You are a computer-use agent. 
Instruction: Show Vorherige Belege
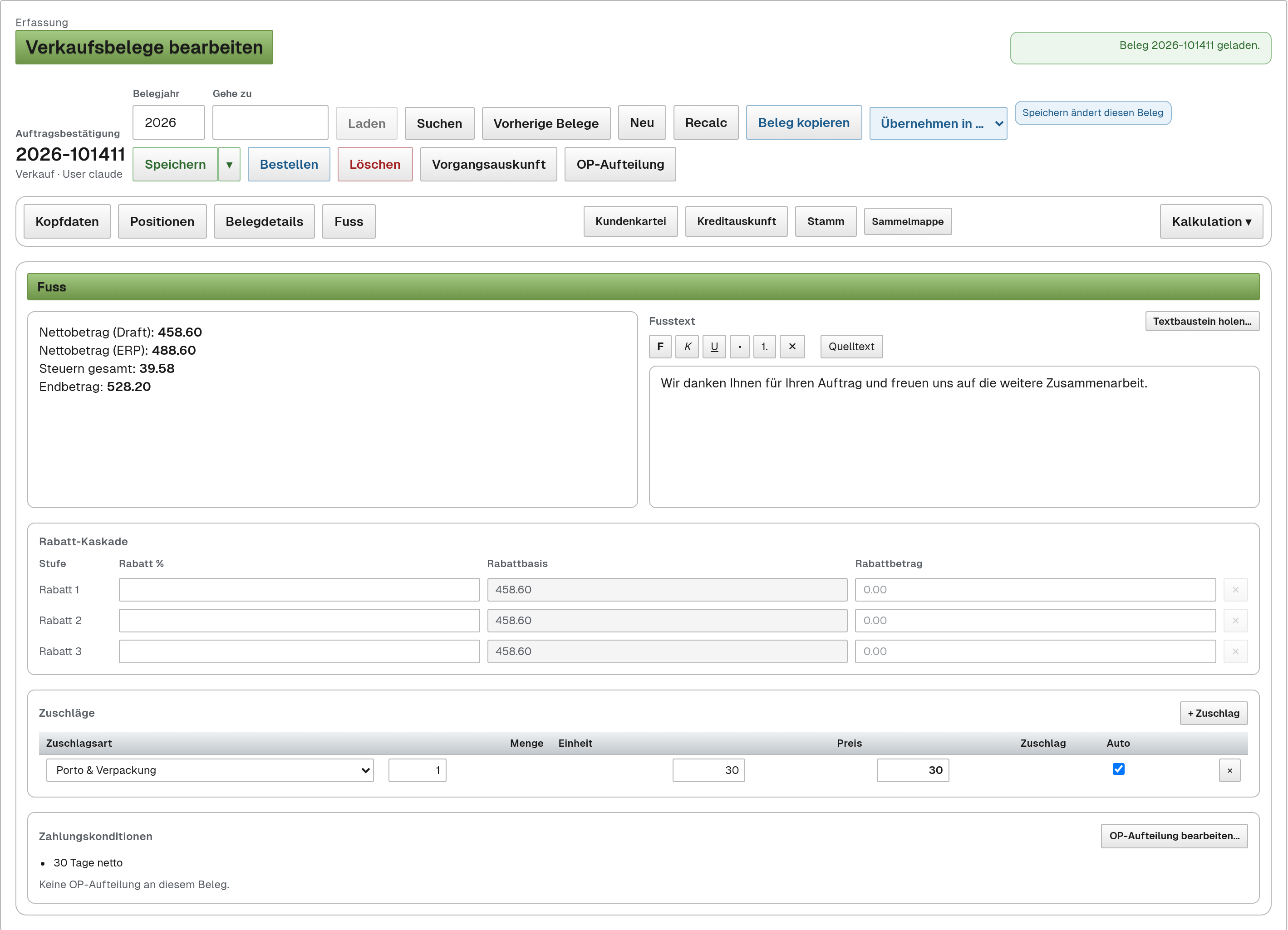[546, 123]
